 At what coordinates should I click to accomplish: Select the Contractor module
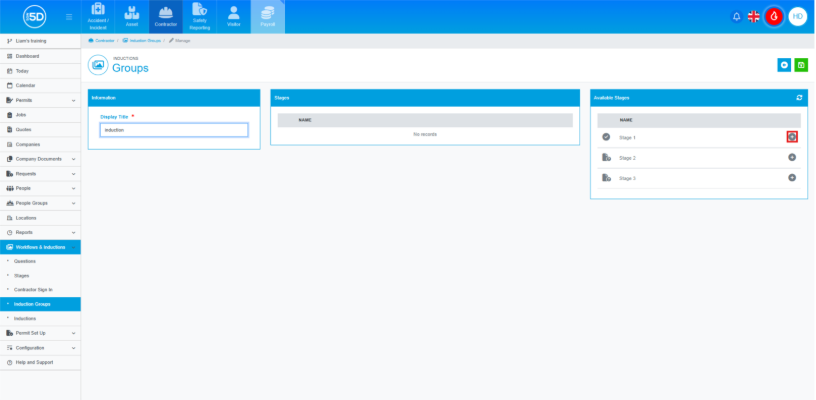coord(165,17)
